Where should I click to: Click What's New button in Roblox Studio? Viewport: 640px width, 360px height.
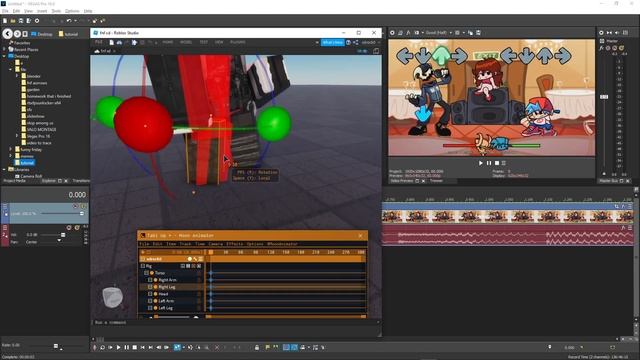333,42
